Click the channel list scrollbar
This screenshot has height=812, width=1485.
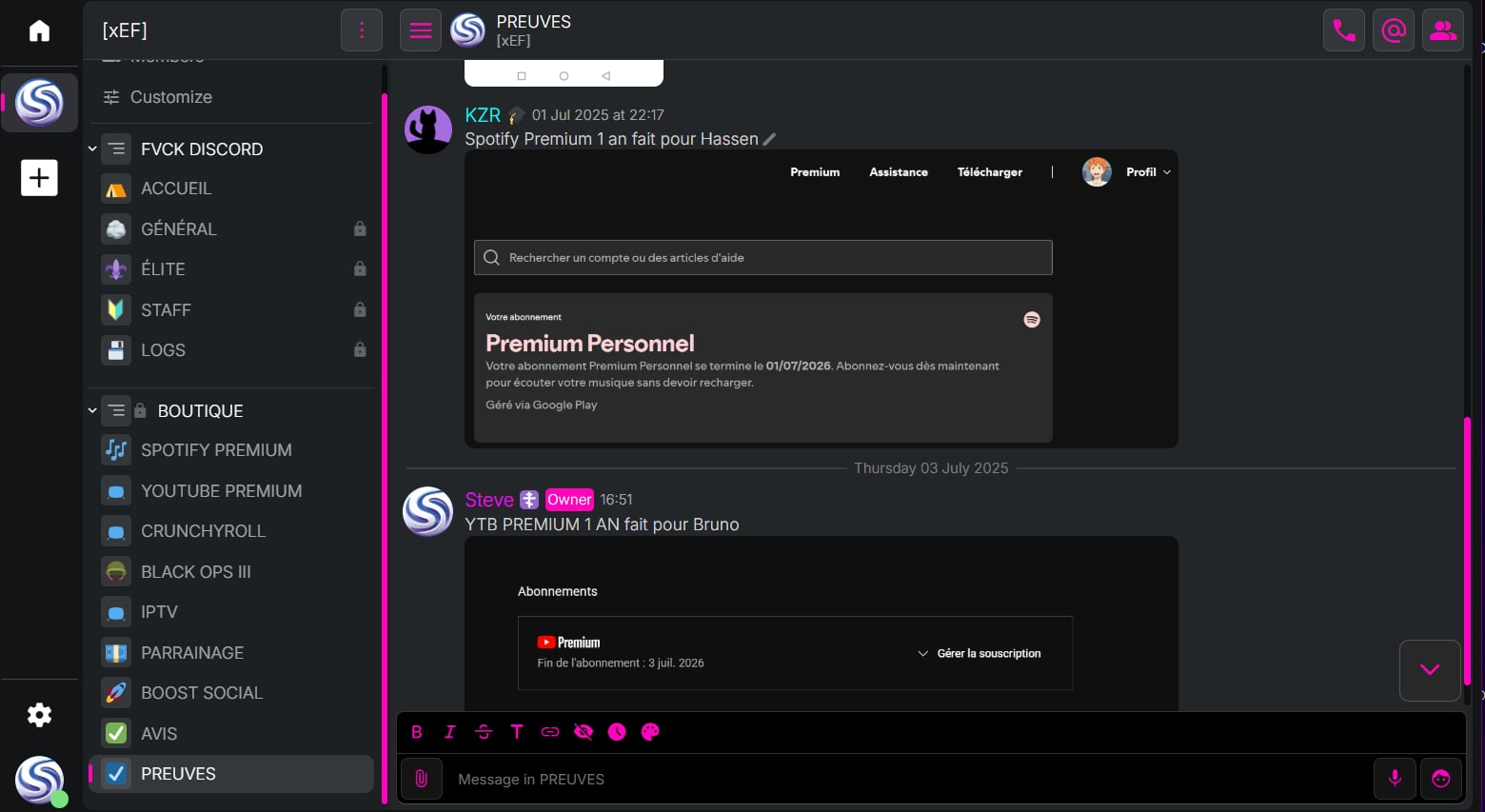385,447
